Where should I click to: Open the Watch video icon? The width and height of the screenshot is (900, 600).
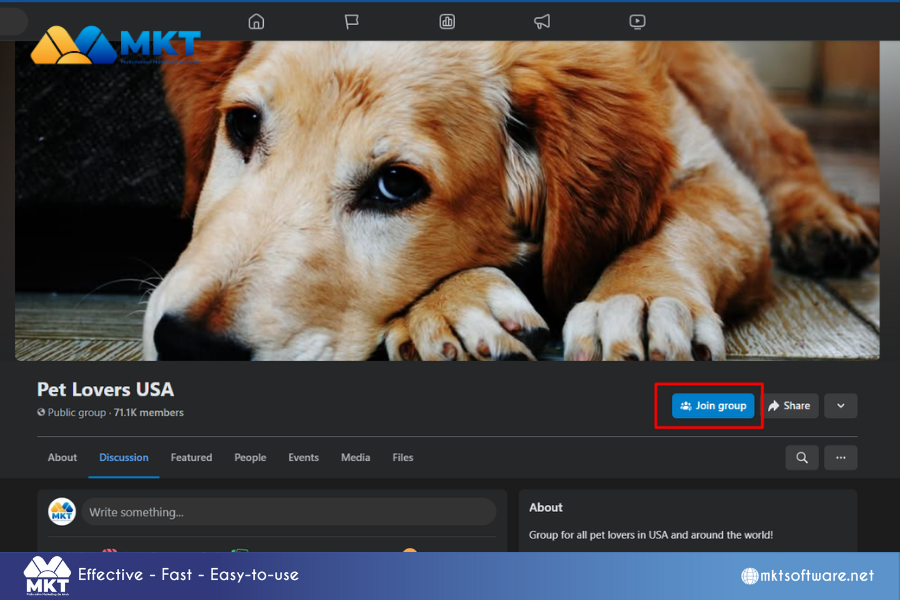(637, 22)
